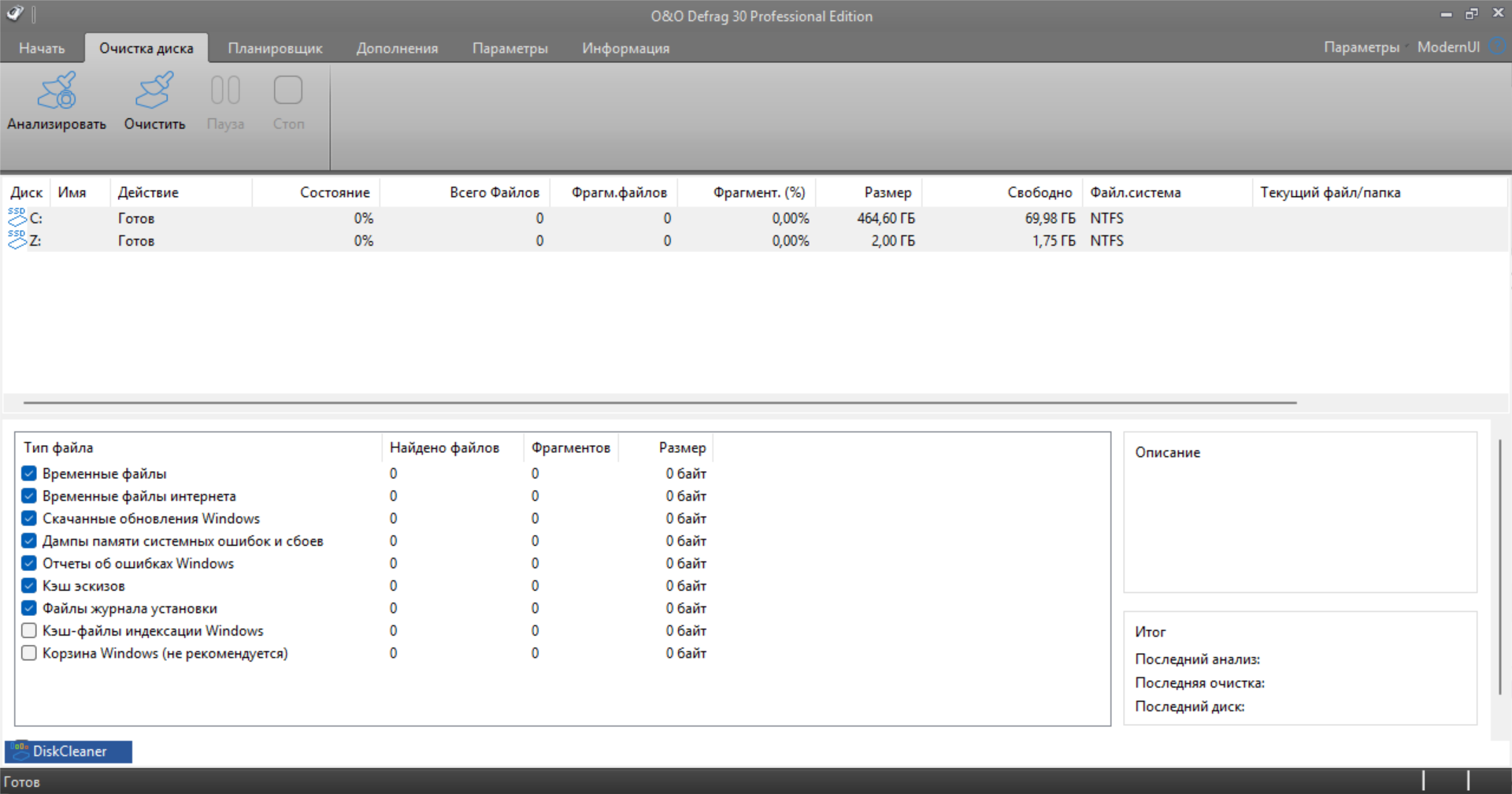The height and width of the screenshot is (794, 1512).
Task: Select the DiskCleaner bottom tab
Action: tap(69, 751)
